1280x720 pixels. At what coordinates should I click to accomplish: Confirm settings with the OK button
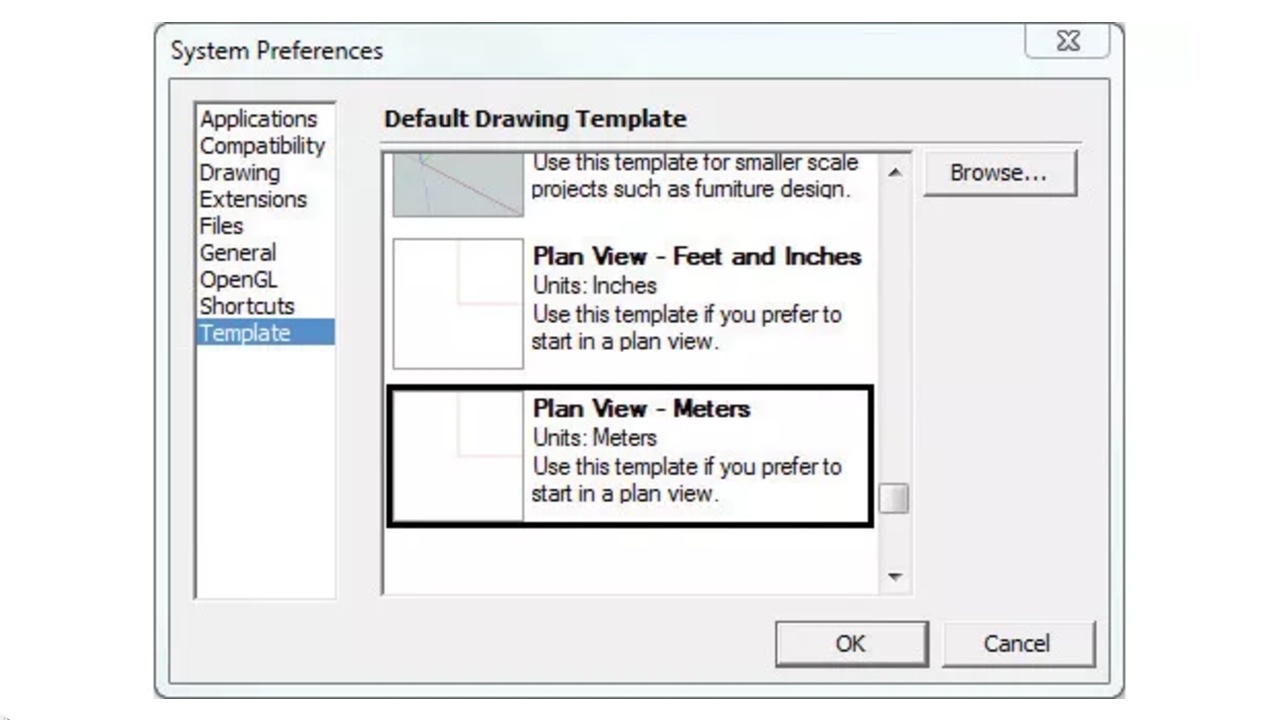point(851,644)
